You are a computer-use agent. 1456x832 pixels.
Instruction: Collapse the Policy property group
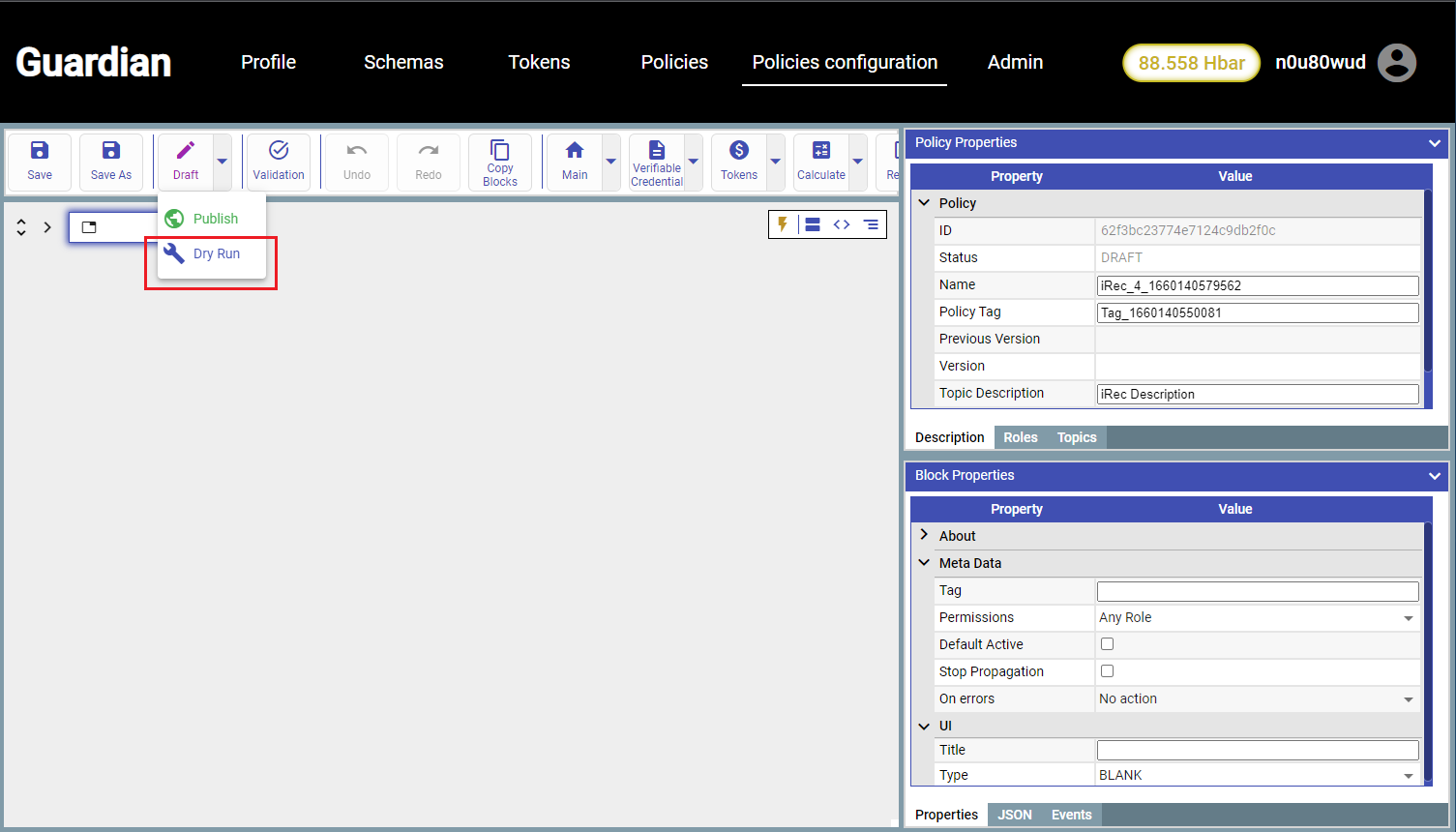pyautogui.click(x=924, y=203)
